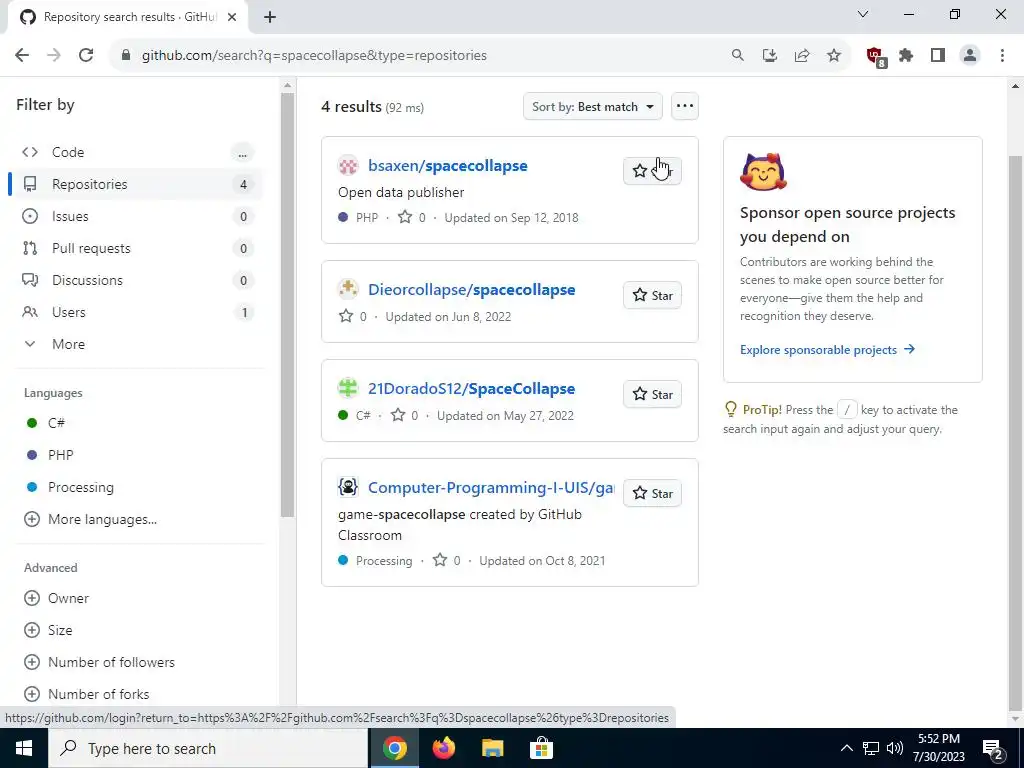Select the Code filter
Screen dimensions: 1024x768
tap(136, 152)
